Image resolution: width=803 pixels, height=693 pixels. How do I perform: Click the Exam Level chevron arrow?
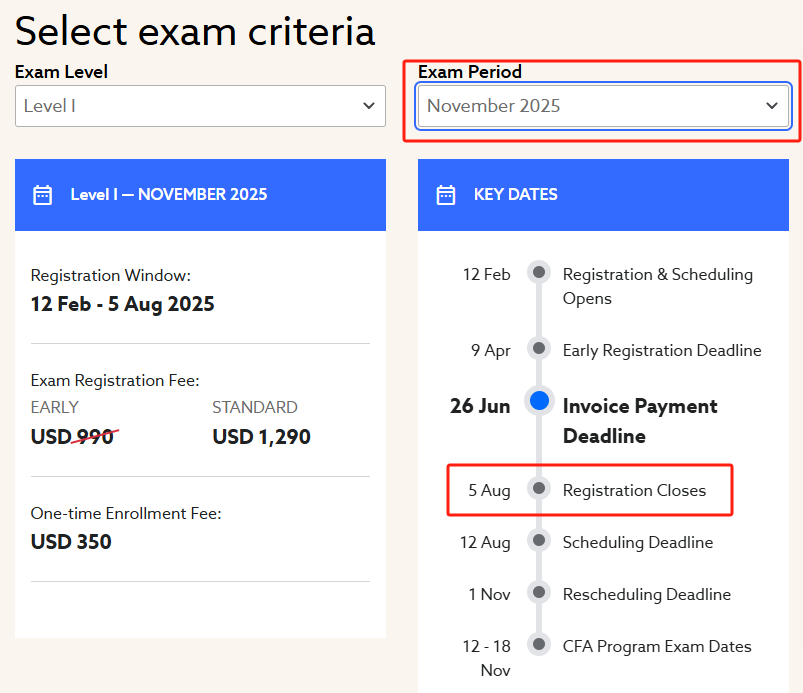pyautogui.click(x=368, y=106)
